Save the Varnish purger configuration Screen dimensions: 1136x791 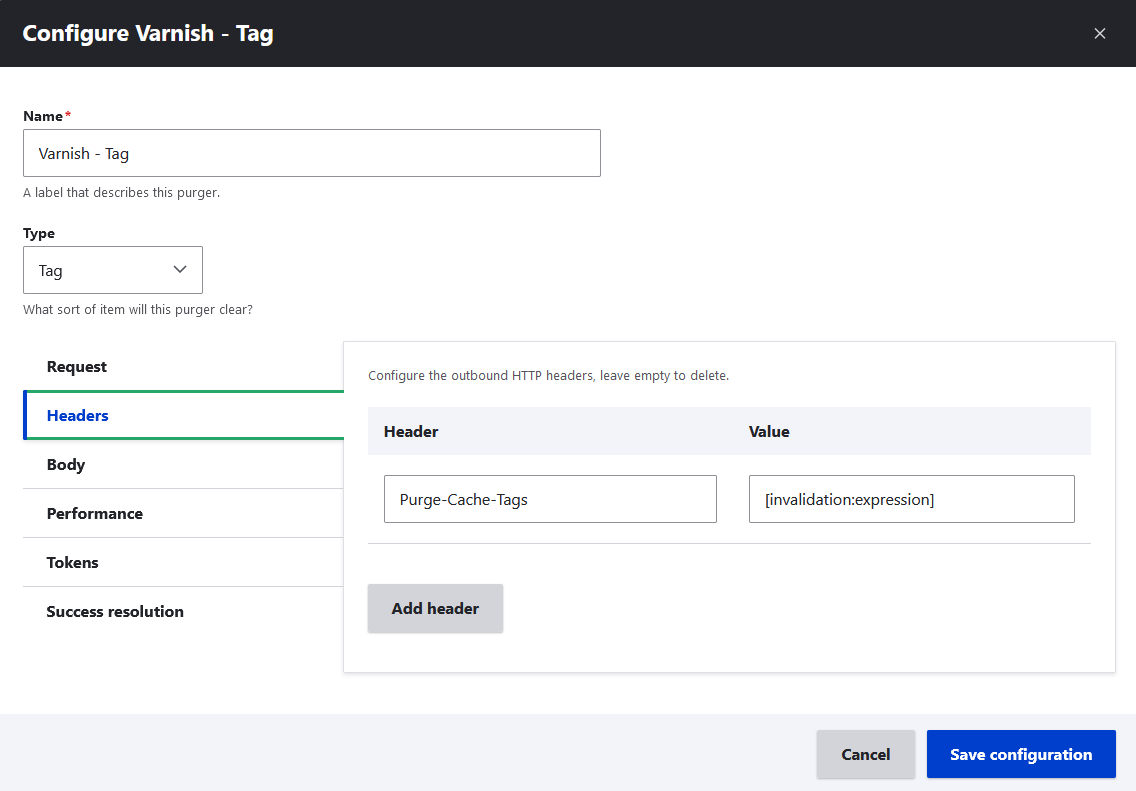point(1020,754)
